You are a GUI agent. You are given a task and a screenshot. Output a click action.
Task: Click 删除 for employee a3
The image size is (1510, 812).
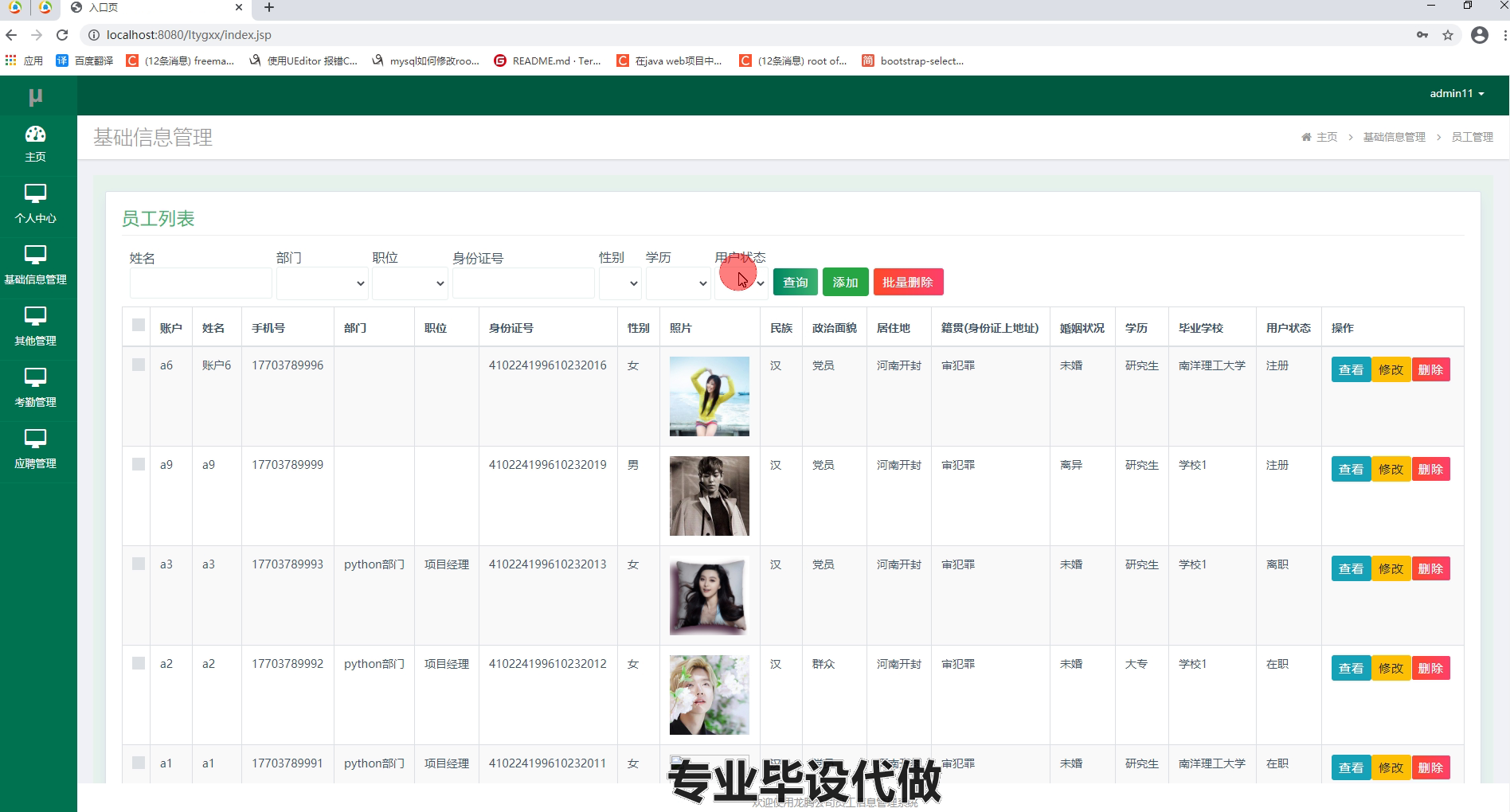pyautogui.click(x=1430, y=568)
